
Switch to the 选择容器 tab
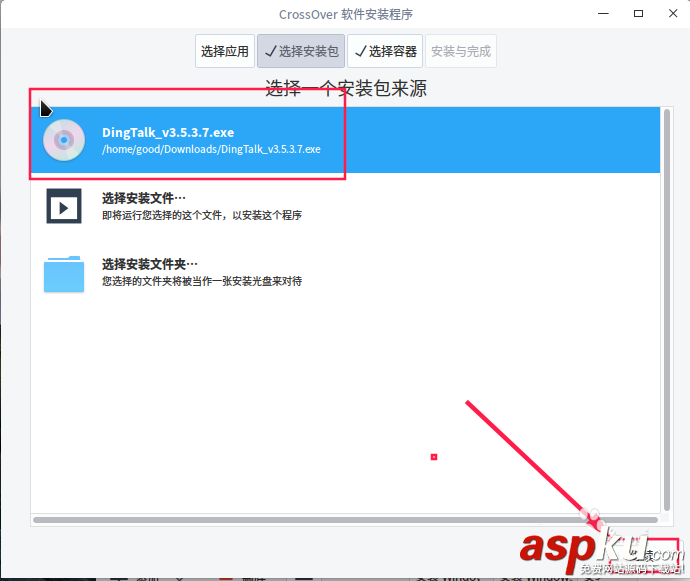[x=385, y=51]
